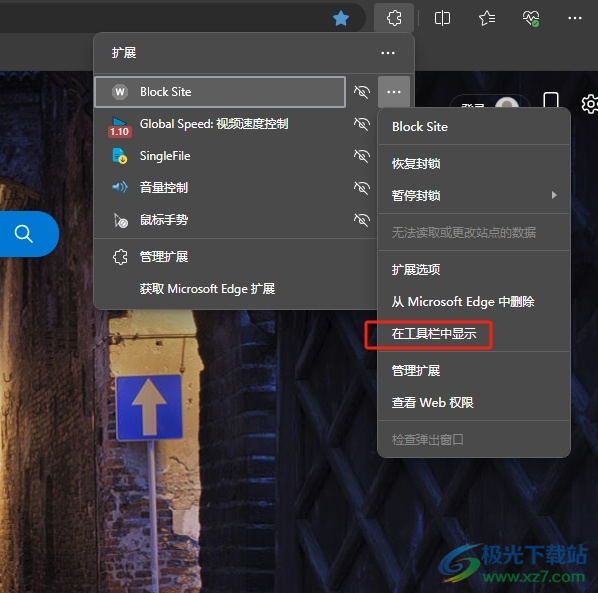Select 恢复封锁 in the context menu
The height and width of the screenshot is (593, 598).
point(474,164)
